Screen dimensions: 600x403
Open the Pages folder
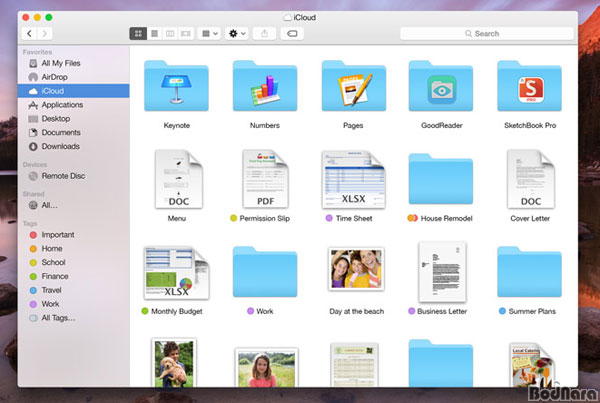click(354, 86)
